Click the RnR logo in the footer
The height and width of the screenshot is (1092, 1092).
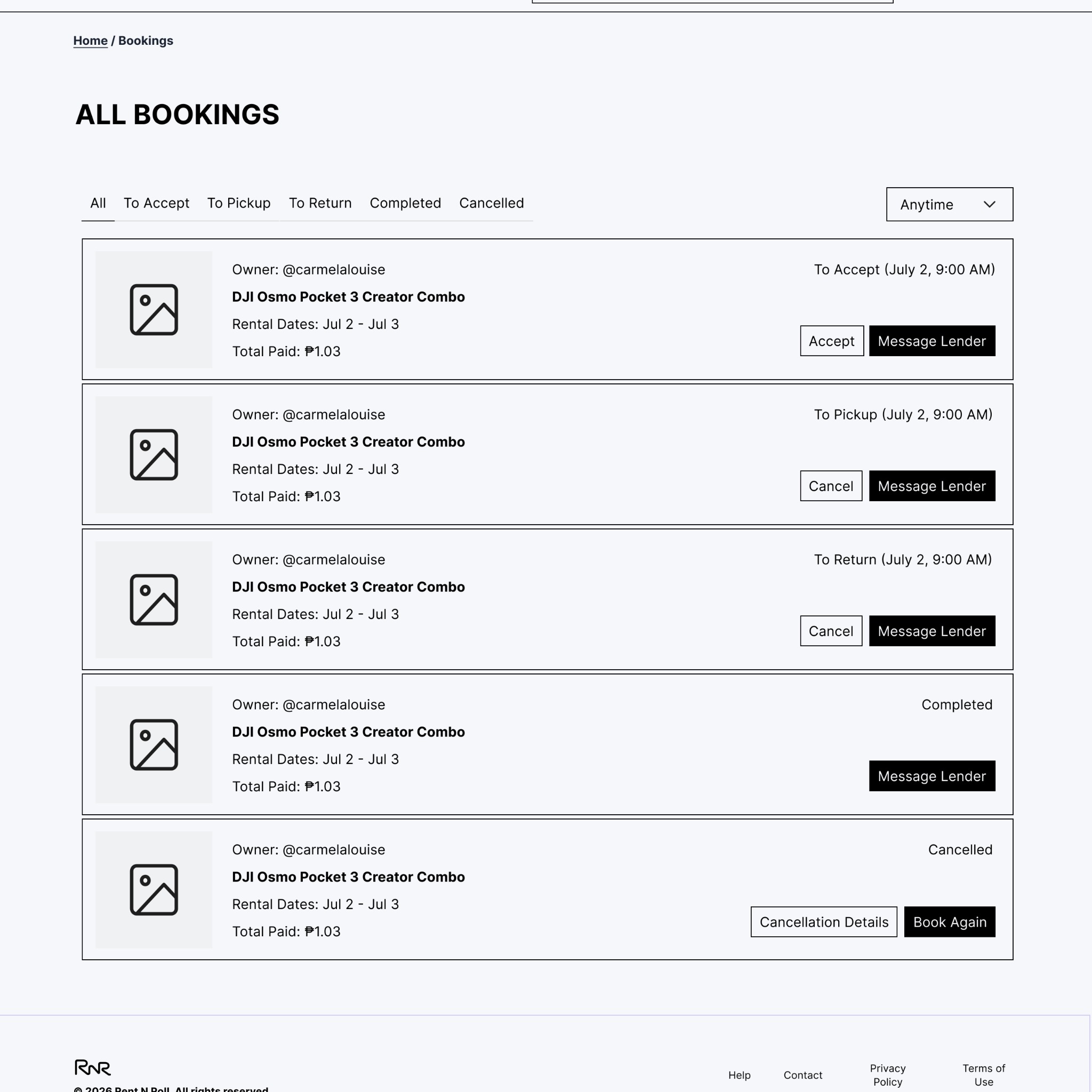[x=93, y=1067]
